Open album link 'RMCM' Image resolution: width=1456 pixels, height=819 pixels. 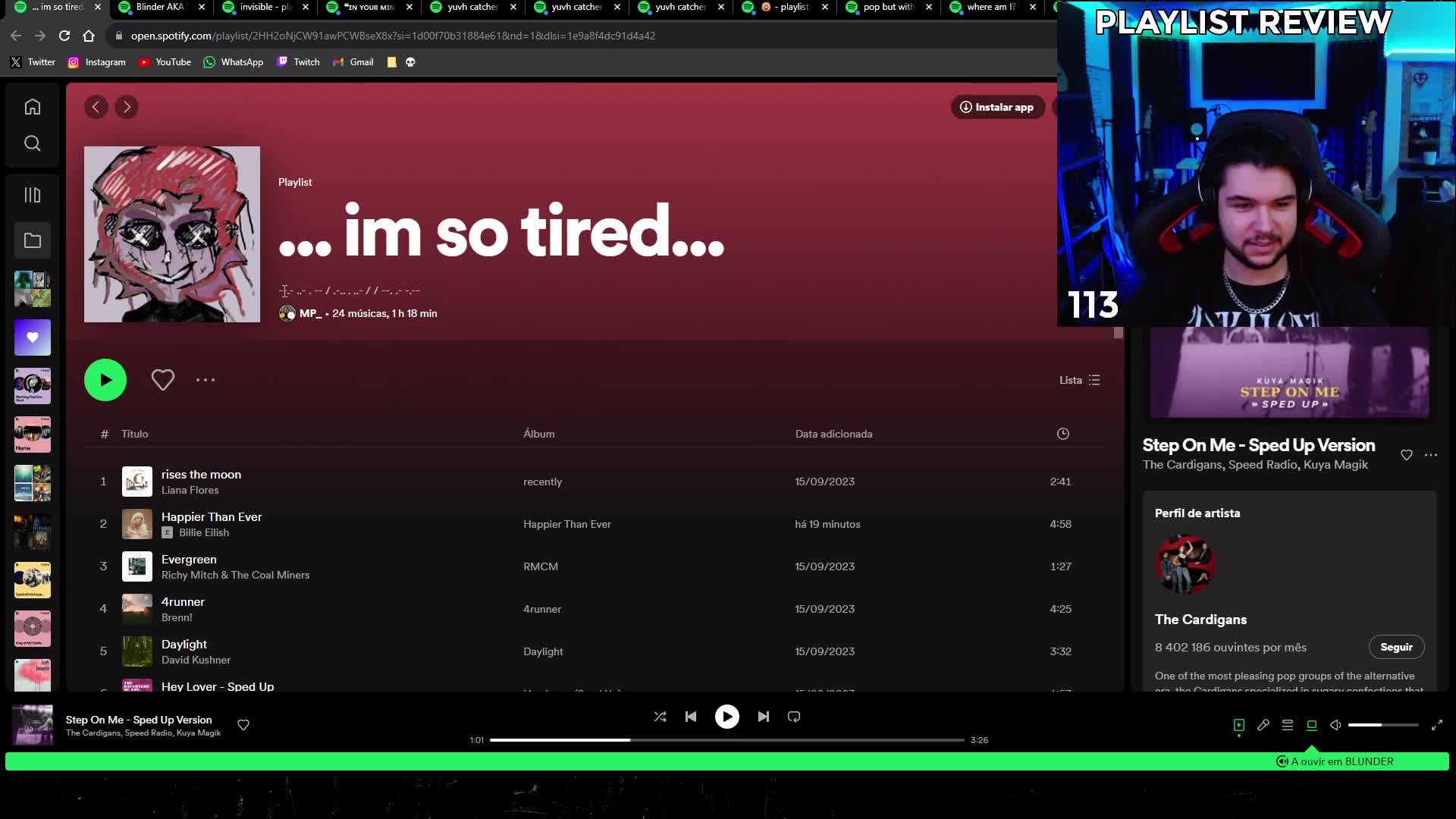pos(541,566)
